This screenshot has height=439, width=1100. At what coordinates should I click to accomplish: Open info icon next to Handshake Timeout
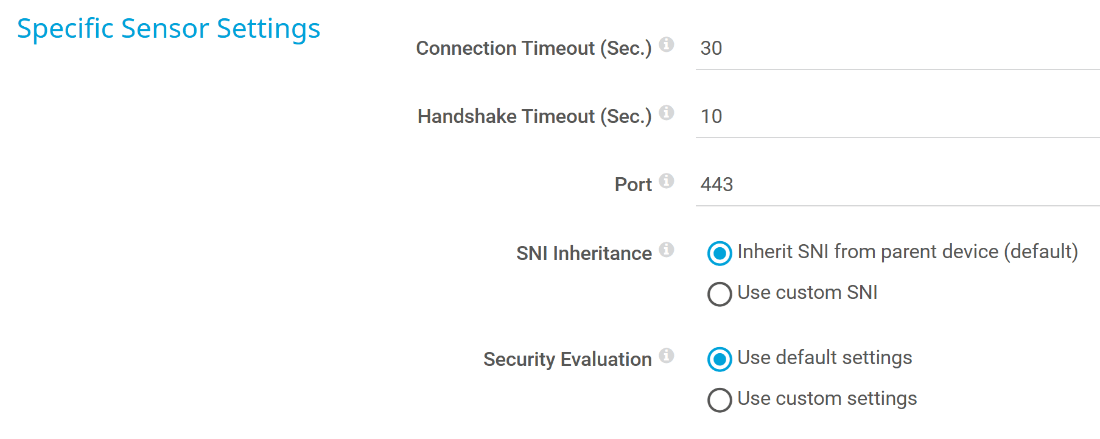click(x=667, y=113)
